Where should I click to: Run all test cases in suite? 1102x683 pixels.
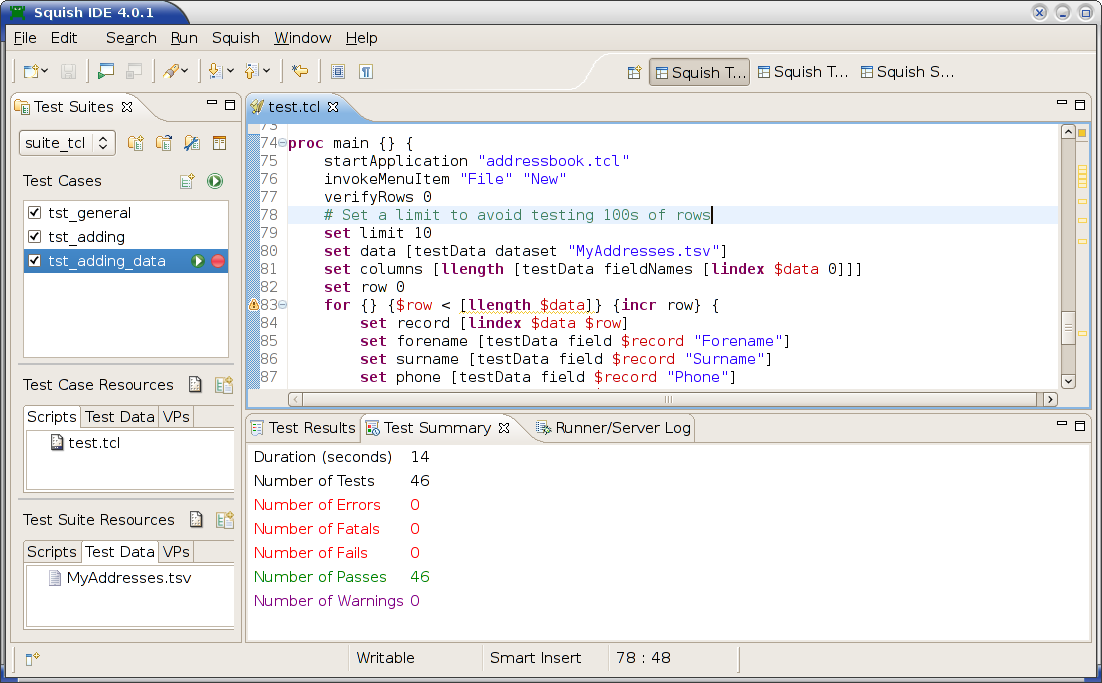coord(215,181)
